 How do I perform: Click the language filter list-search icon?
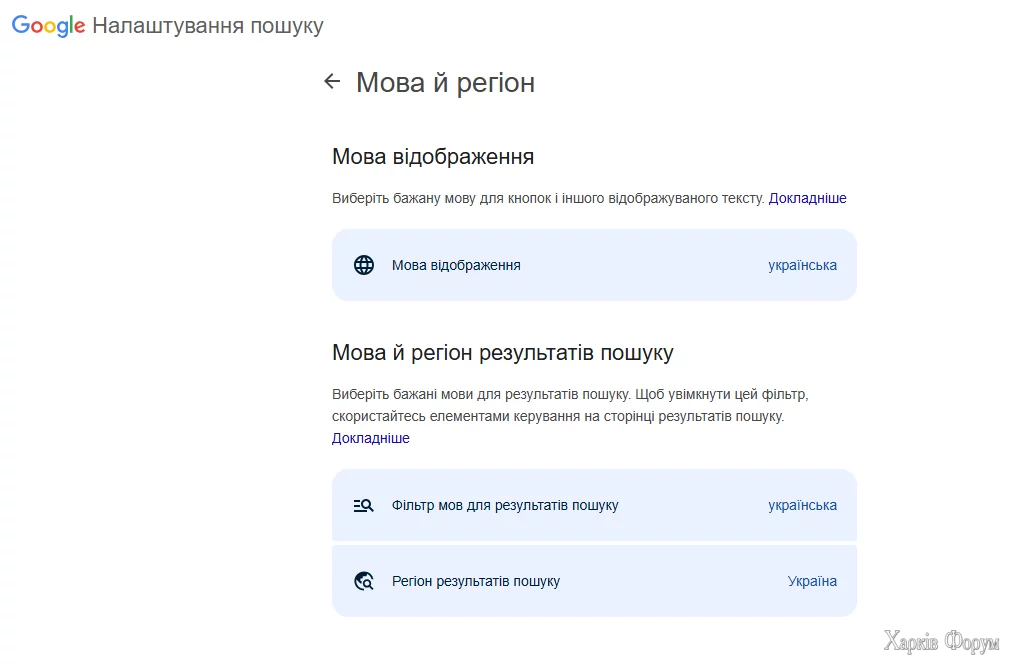pos(364,505)
